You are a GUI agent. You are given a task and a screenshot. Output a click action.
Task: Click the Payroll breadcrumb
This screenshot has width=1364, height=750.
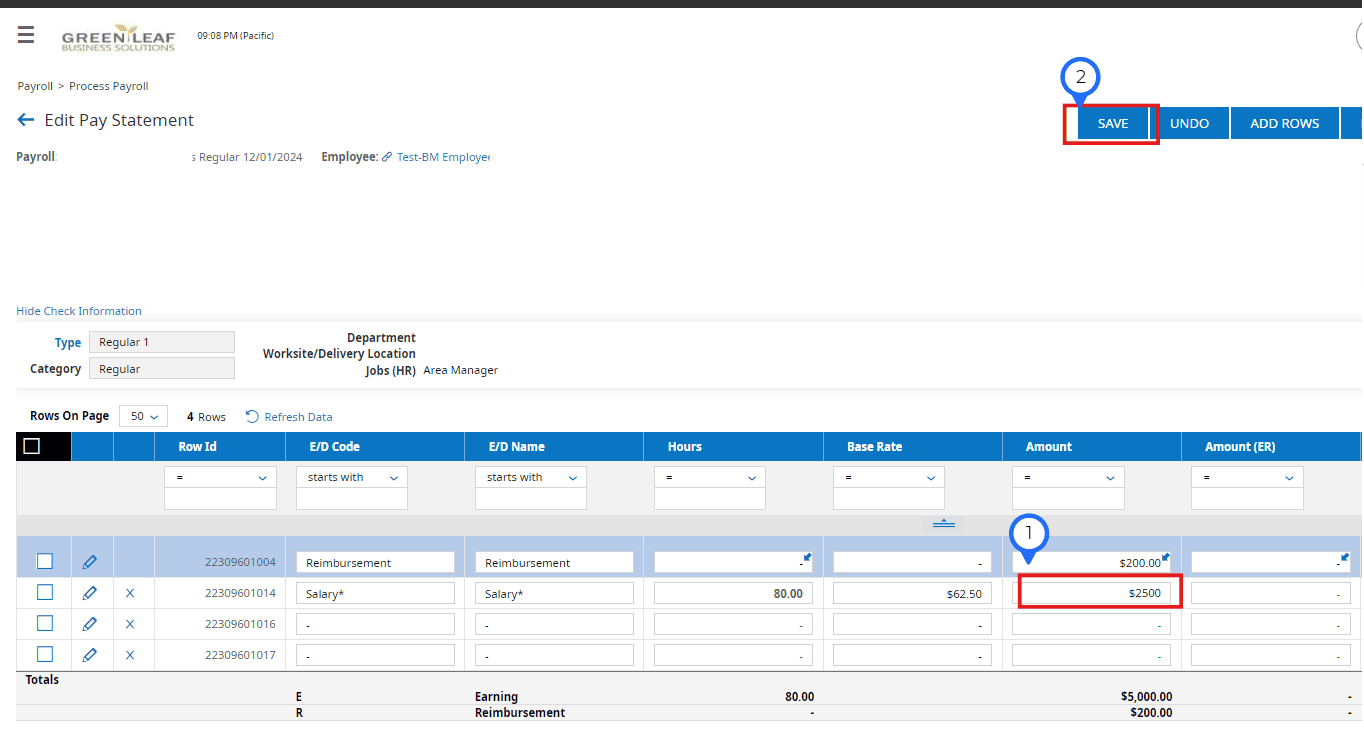click(x=35, y=86)
